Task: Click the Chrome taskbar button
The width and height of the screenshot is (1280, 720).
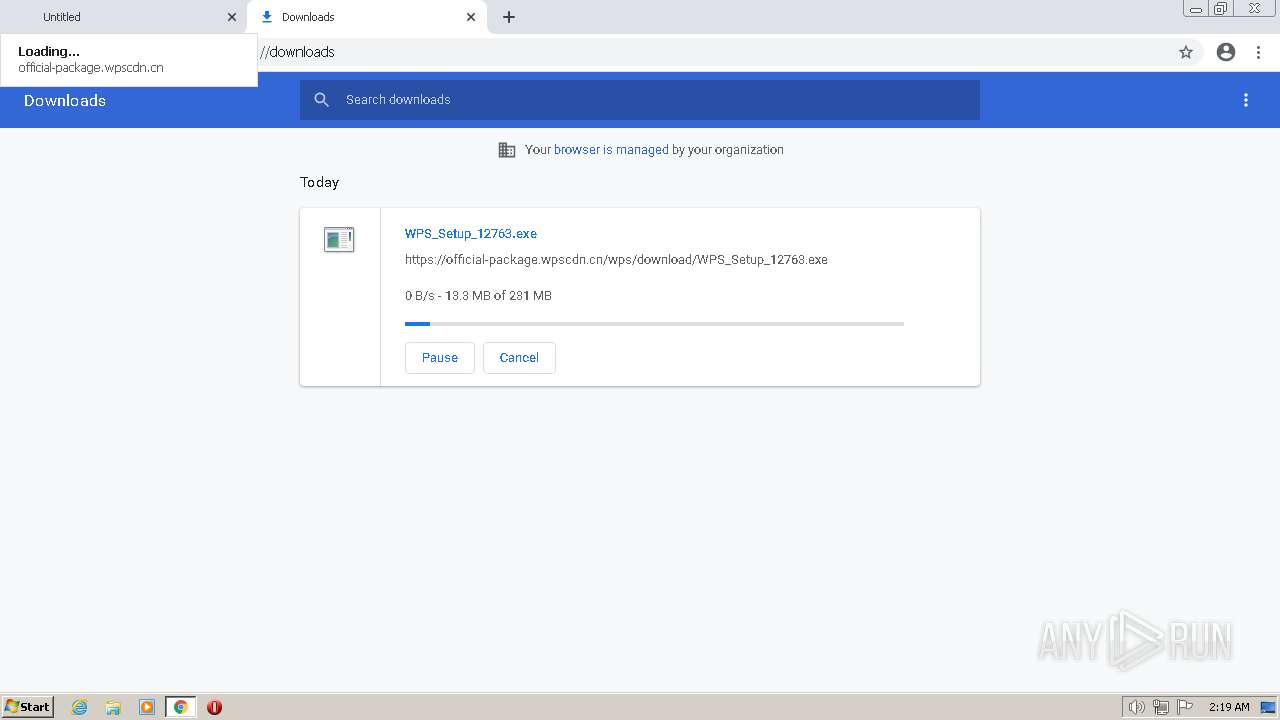Action: pyautogui.click(x=181, y=707)
